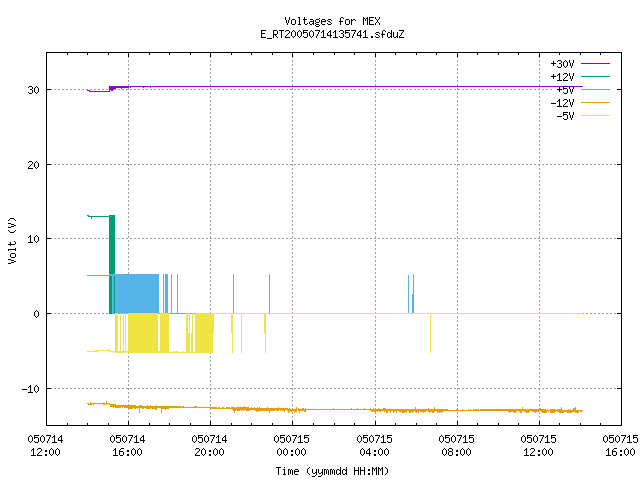Click the x-axis tick 050715 04:00
640x480 pixels.
pos(374,446)
